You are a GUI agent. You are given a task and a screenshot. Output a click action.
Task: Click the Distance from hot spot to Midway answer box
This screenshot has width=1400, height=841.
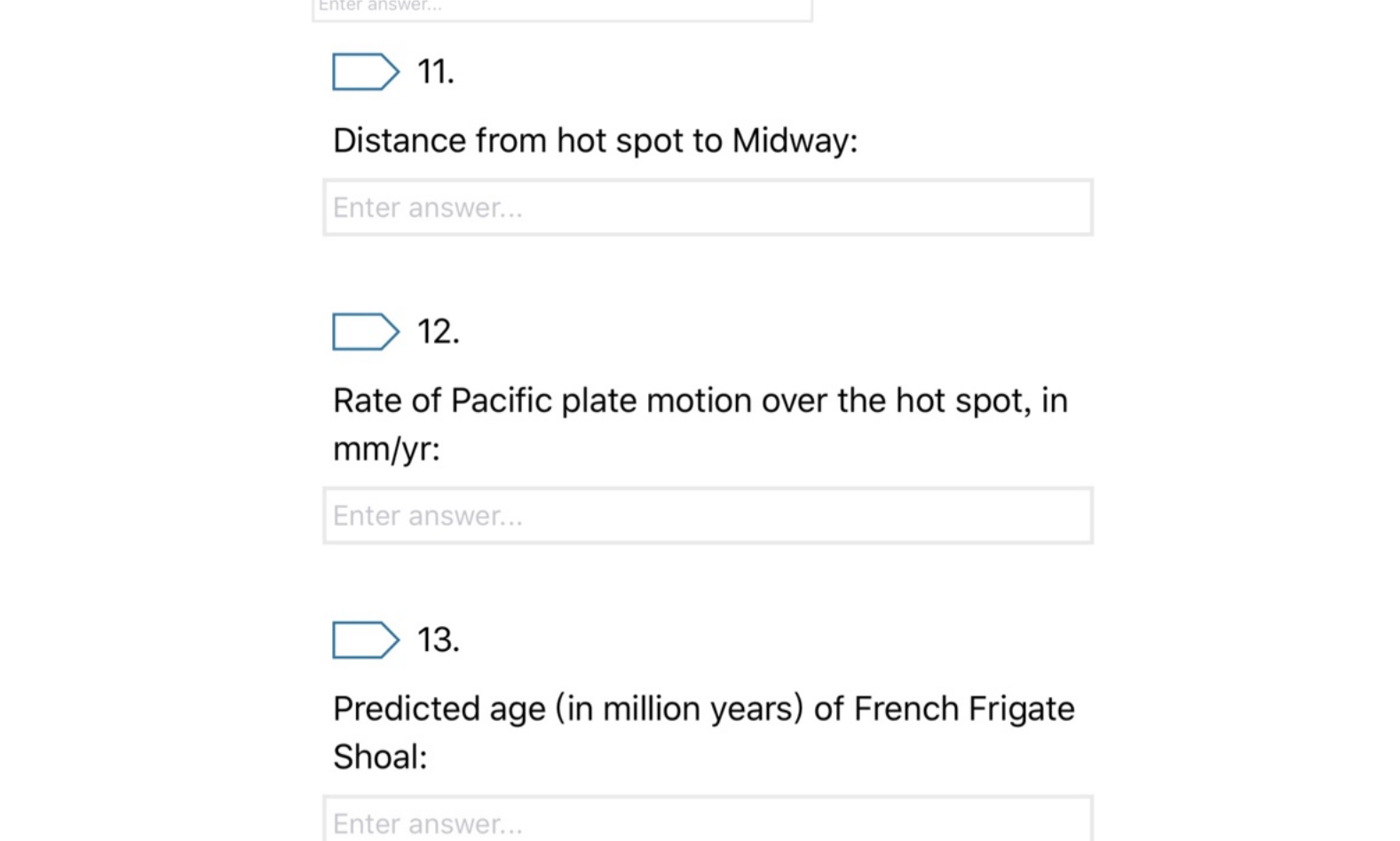point(708,208)
